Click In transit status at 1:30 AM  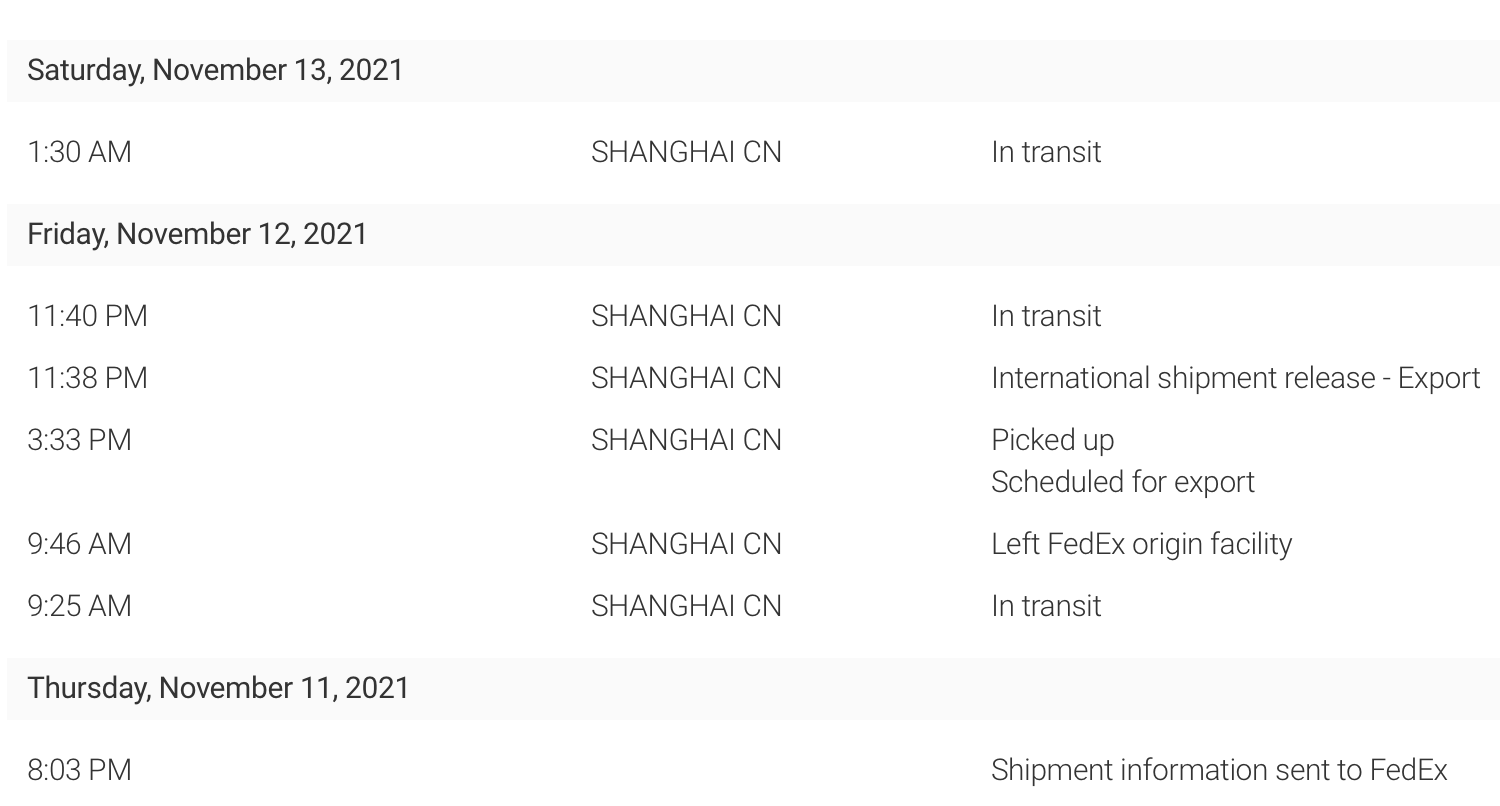point(1046,152)
